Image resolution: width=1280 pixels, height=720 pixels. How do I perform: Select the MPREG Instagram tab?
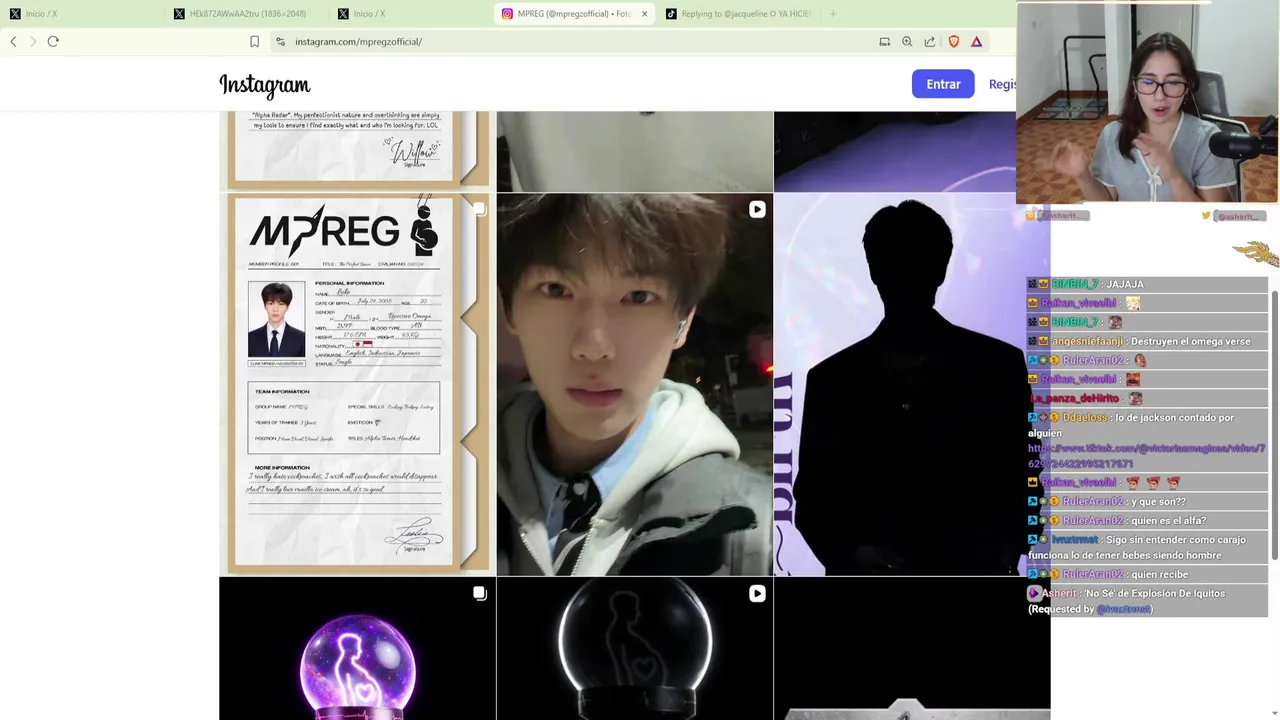pyautogui.click(x=574, y=14)
